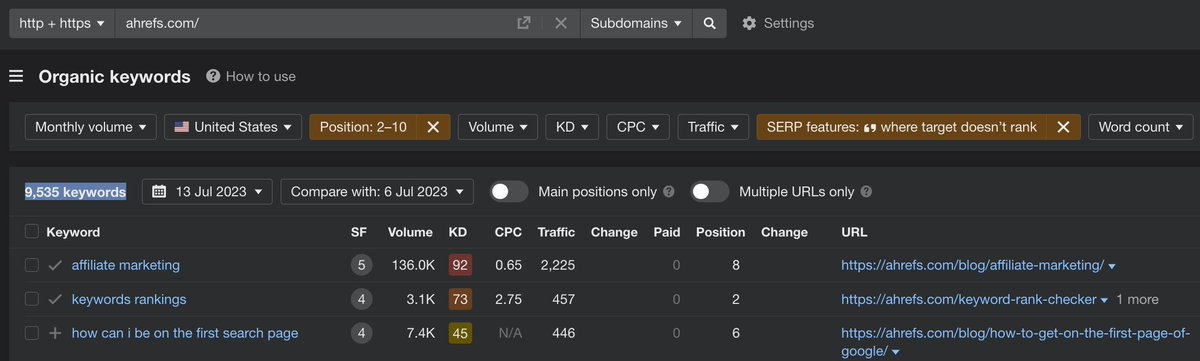This screenshot has width=1200, height=361.
Task: Click KD score 73 badge
Action: click(460, 299)
